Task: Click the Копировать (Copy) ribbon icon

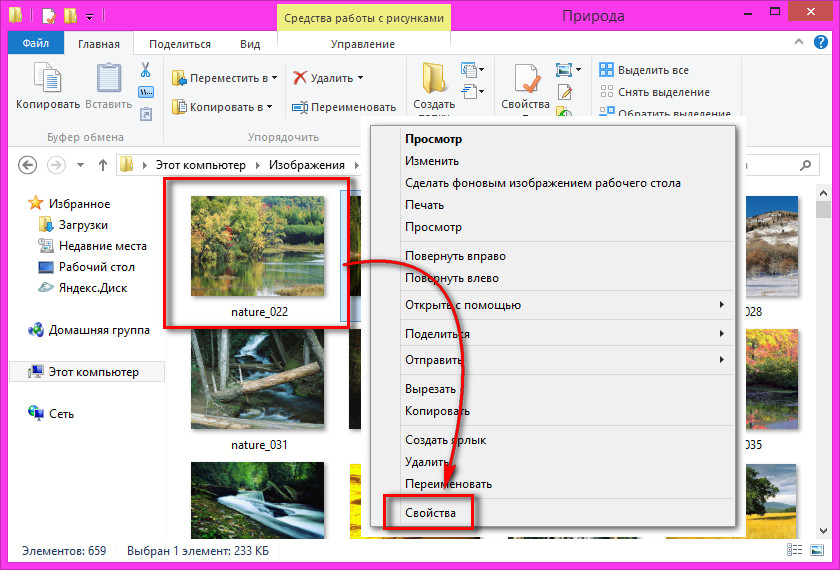Action: pos(48,77)
